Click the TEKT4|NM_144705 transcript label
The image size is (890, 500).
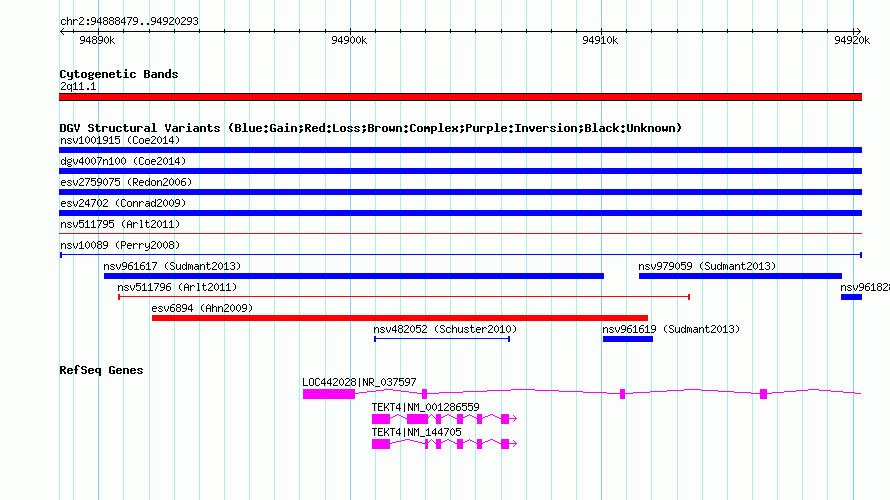417,432
